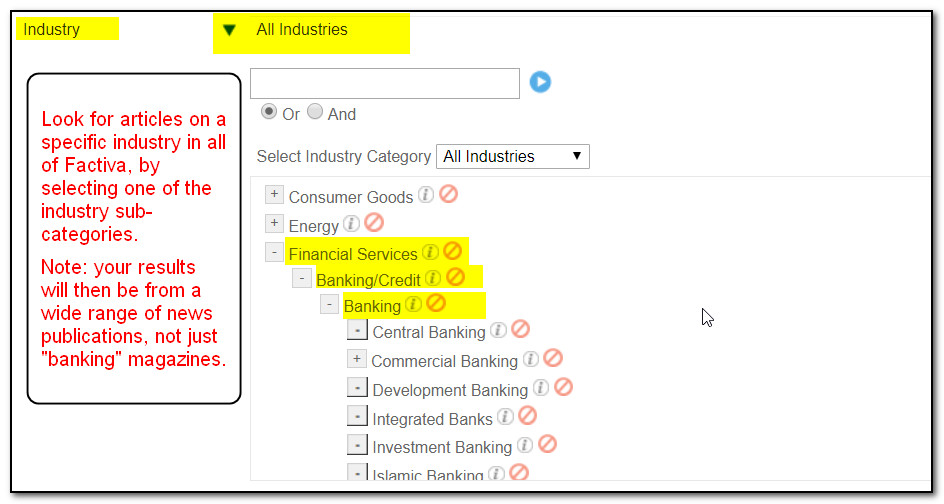
Task: Select the And radio button
Action: (315, 111)
